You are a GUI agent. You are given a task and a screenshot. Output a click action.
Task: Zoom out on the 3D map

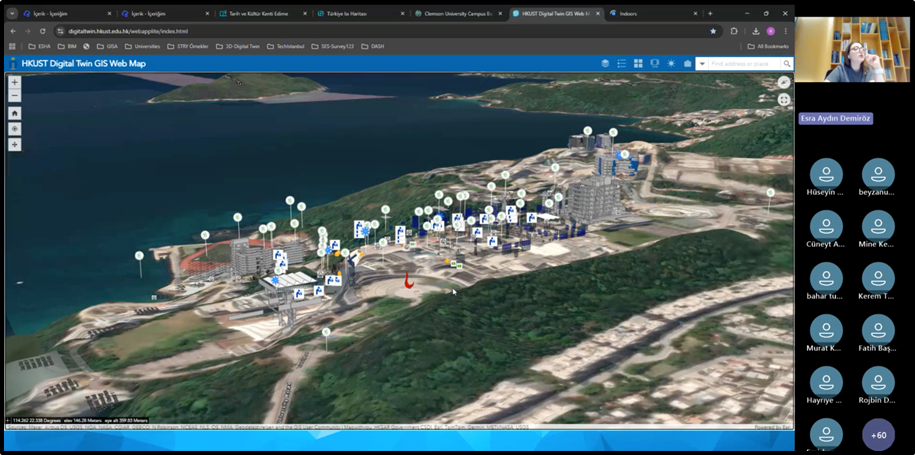[14, 96]
